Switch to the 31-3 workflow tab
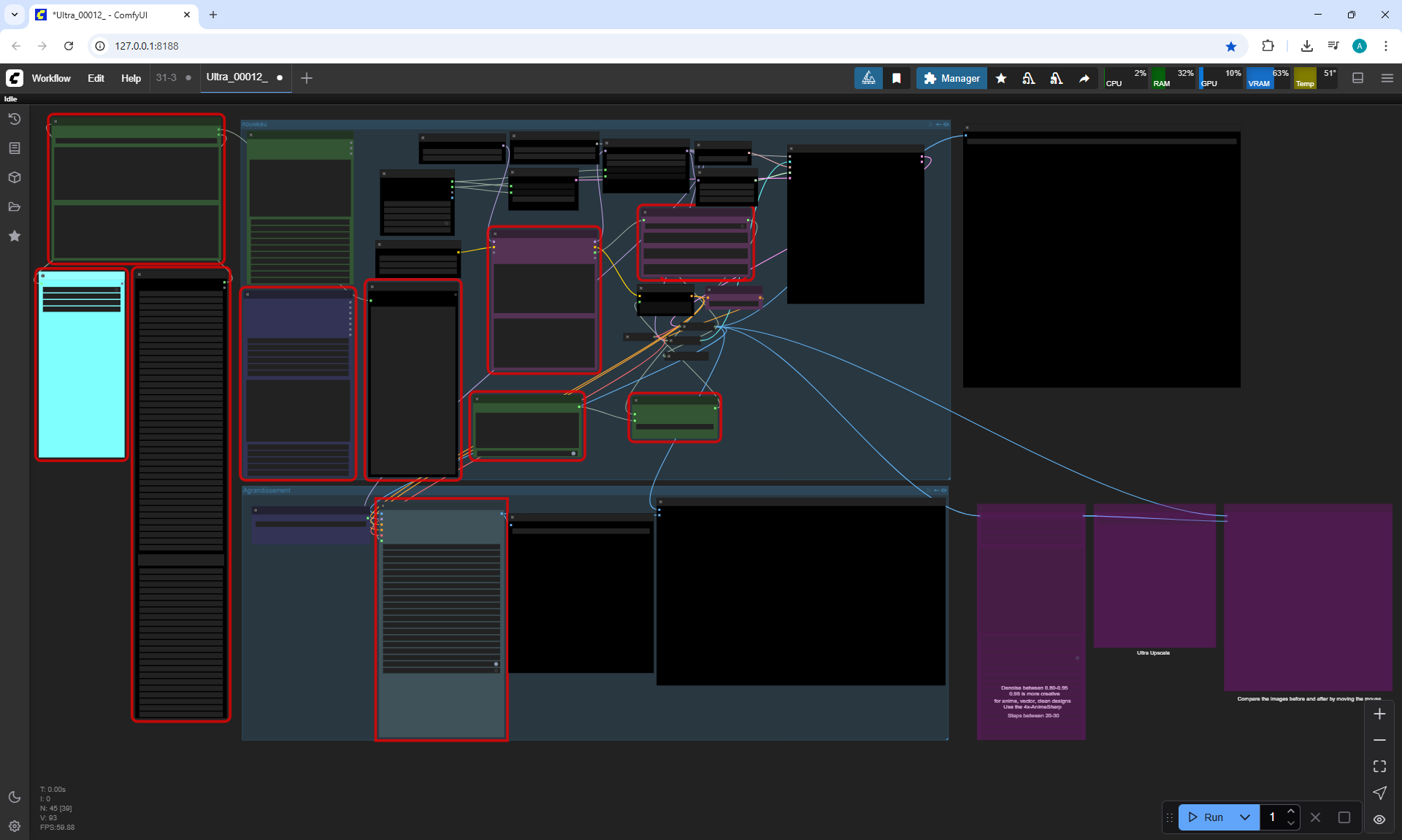This screenshot has height=840, width=1402. click(x=166, y=77)
